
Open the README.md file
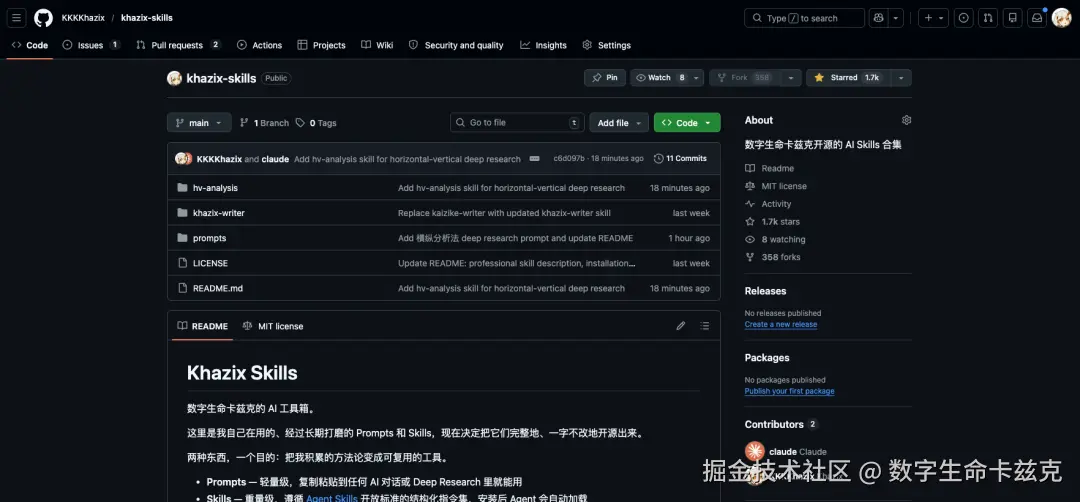218,289
